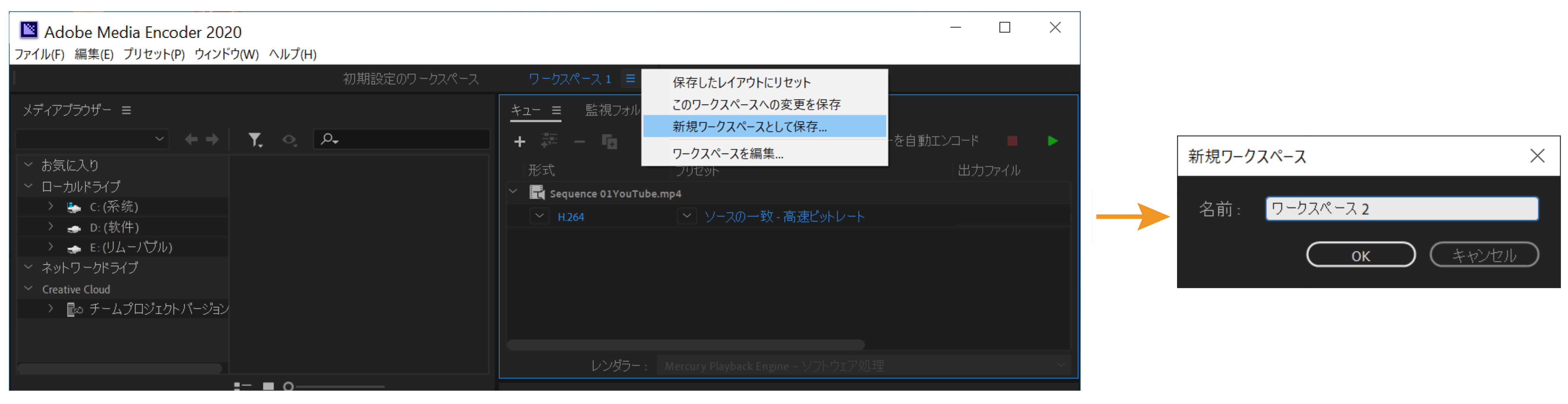This screenshot has width=1568, height=404.
Task: Click the add source plus icon in Queue
Action: coord(519,142)
